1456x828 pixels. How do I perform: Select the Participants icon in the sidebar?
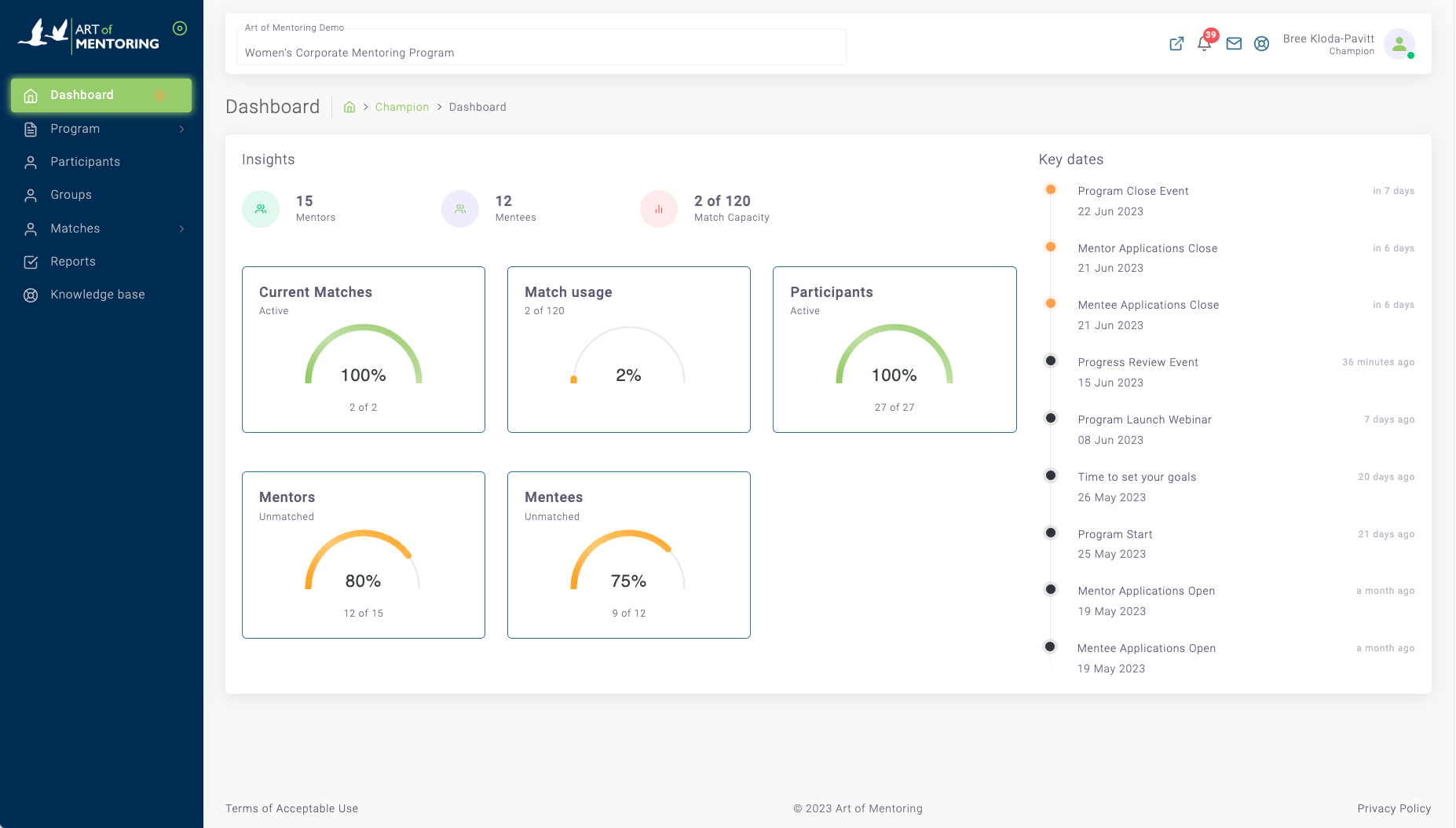(x=30, y=162)
